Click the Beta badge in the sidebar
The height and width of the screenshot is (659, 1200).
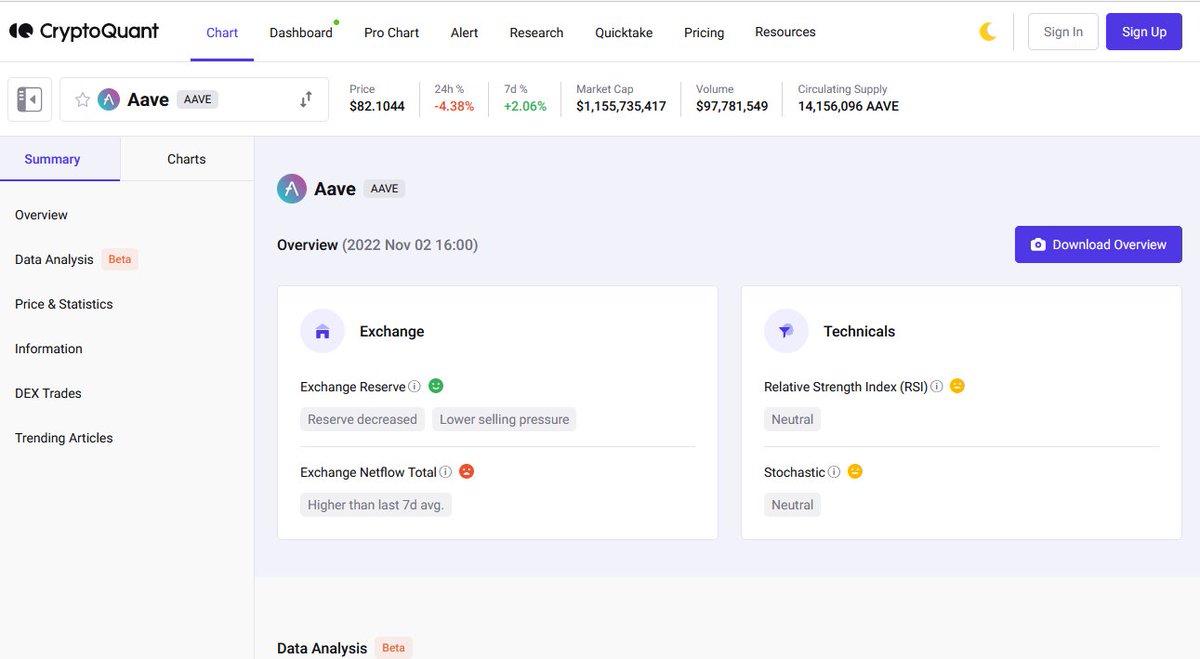tap(120, 260)
